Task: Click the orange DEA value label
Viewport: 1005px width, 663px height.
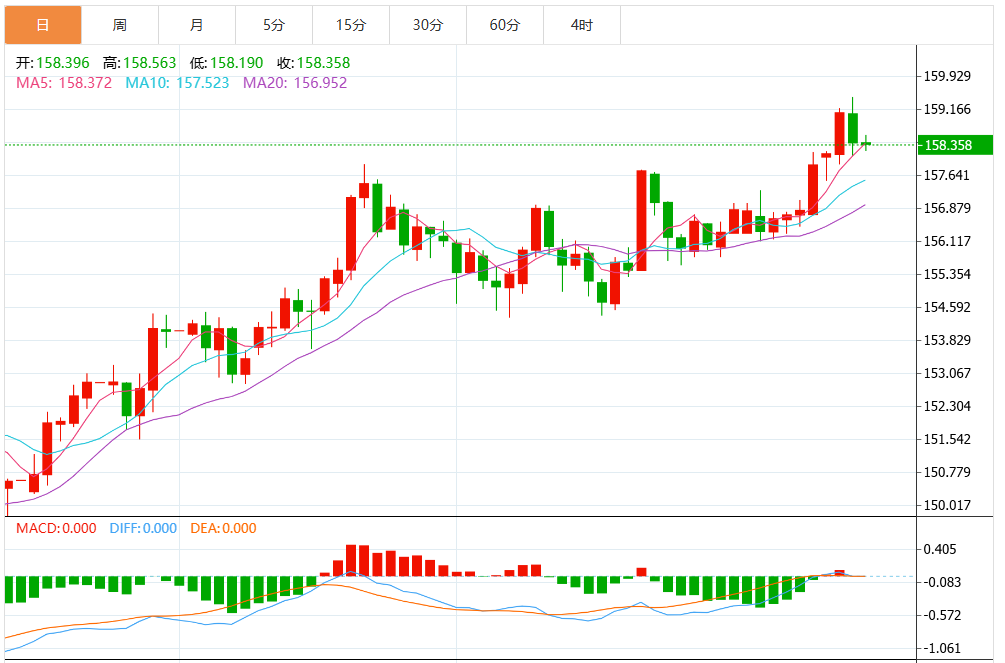Action: pos(222,529)
